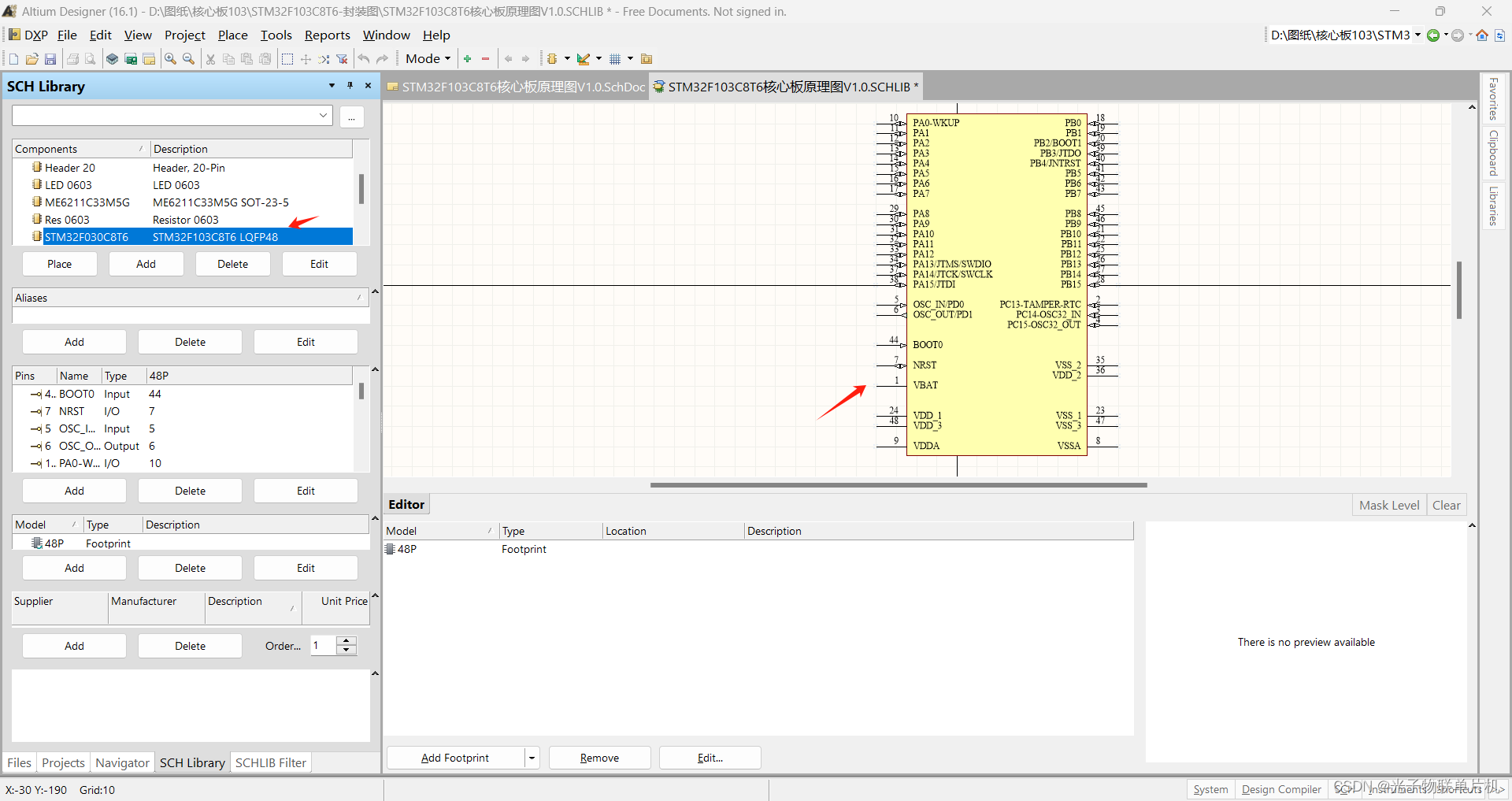Image resolution: width=1512 pixels, height=801 pixels.
Task: Open the Add Footprint dropdown arrow
Action: 532,758
